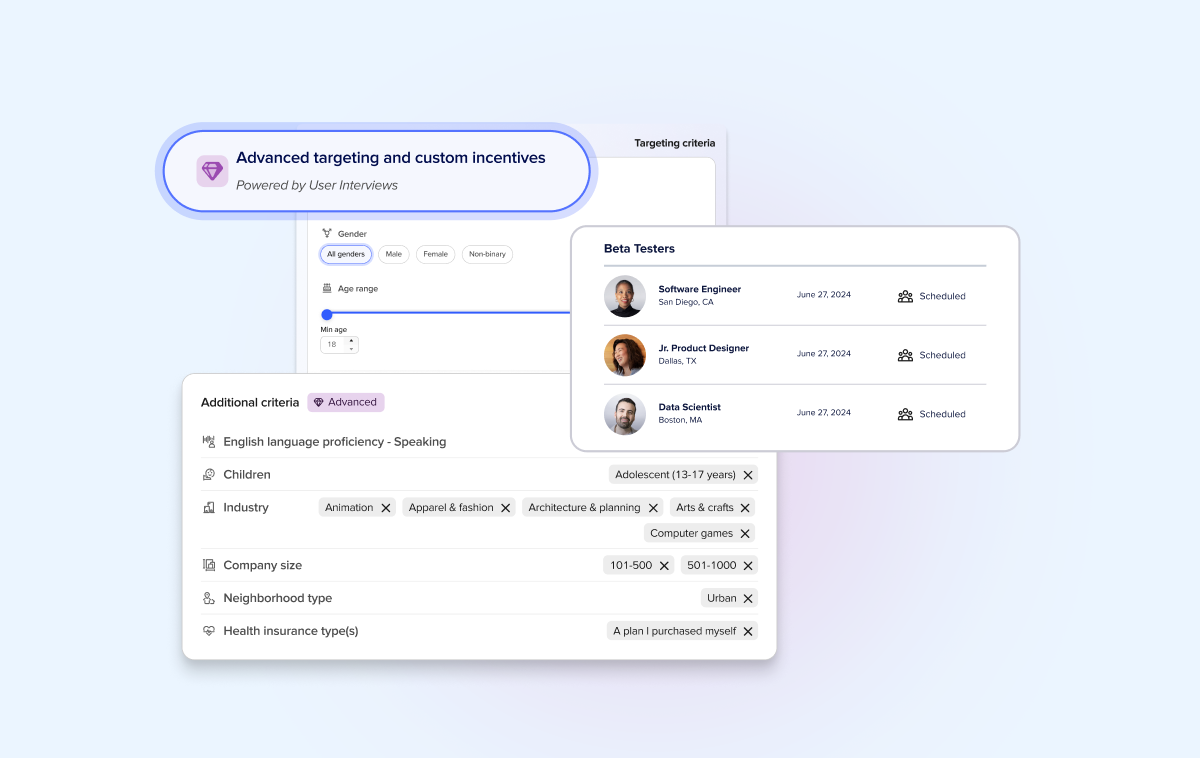Image resolution: width=1200 pixels, height=758 pixels.
Task: Click the Additional criteria heading
Action: point(250,402)
